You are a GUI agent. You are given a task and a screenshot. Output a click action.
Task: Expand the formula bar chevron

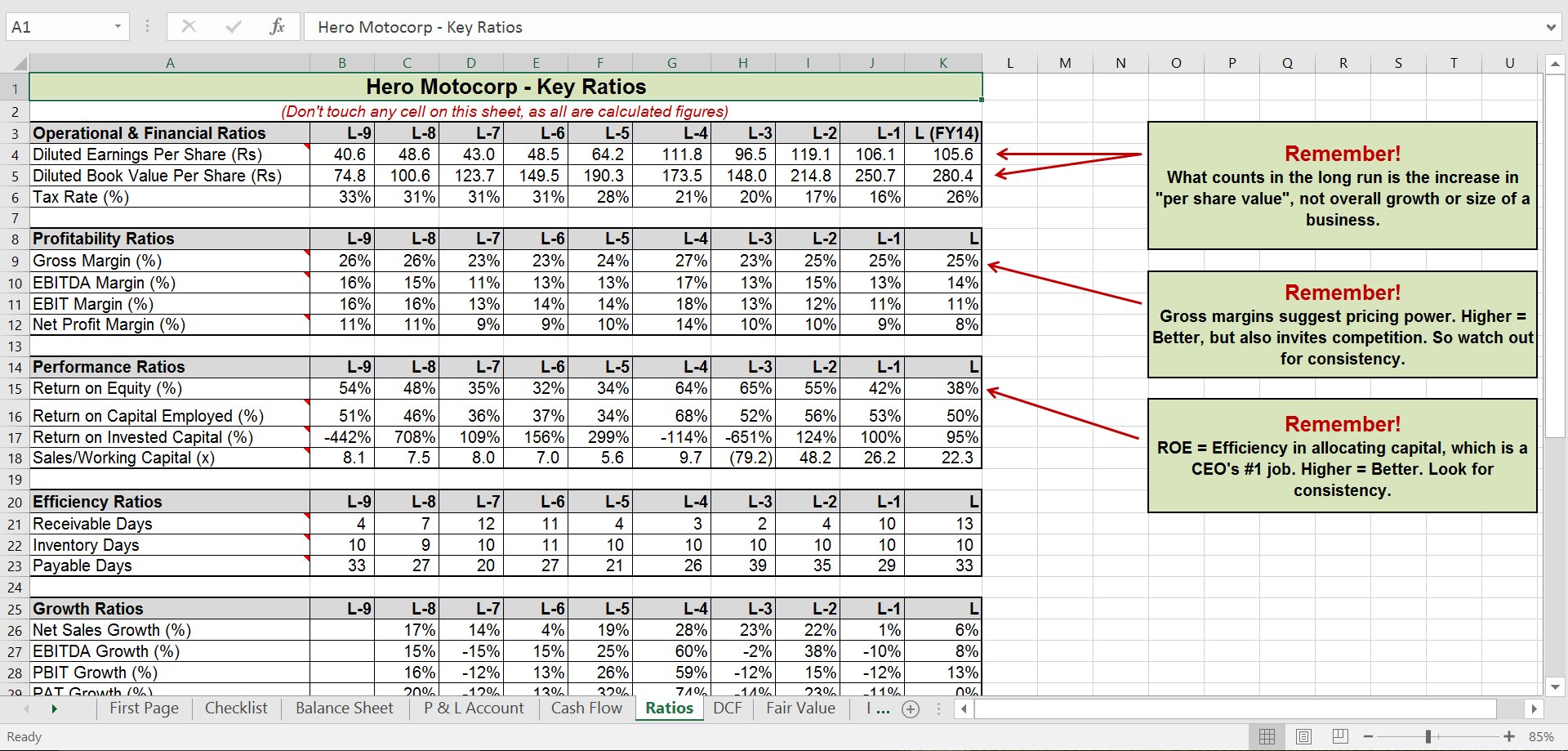1551,27
